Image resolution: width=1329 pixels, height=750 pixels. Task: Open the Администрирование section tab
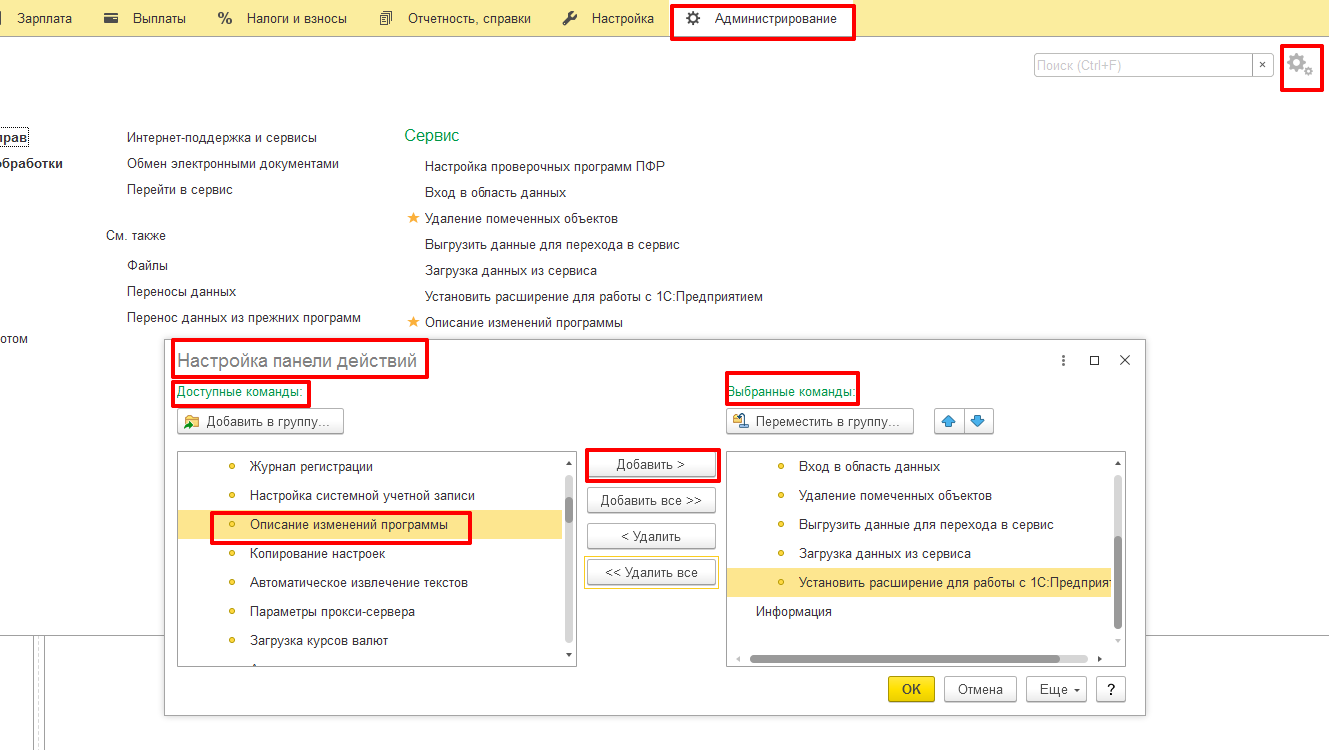(762, 19)
